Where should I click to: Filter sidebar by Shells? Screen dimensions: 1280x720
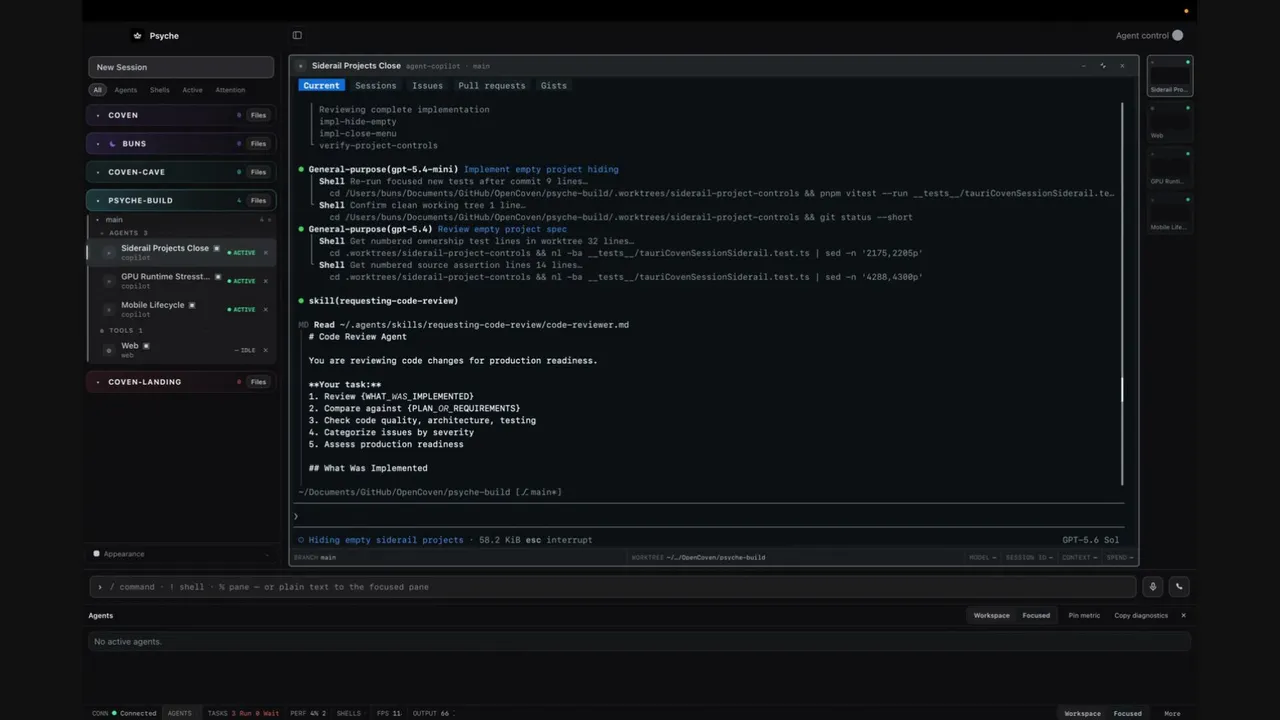point(160,90)
